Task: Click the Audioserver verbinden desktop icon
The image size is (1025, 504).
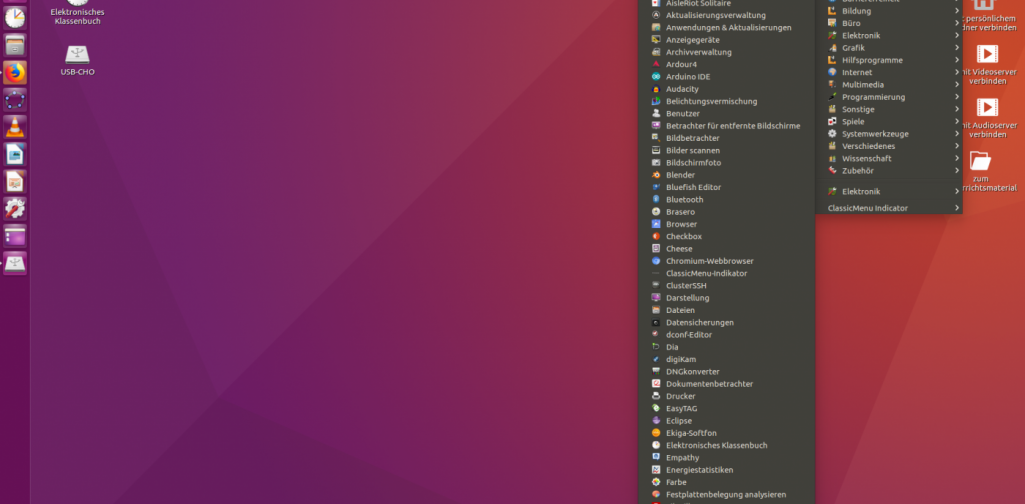Action: 986,115
